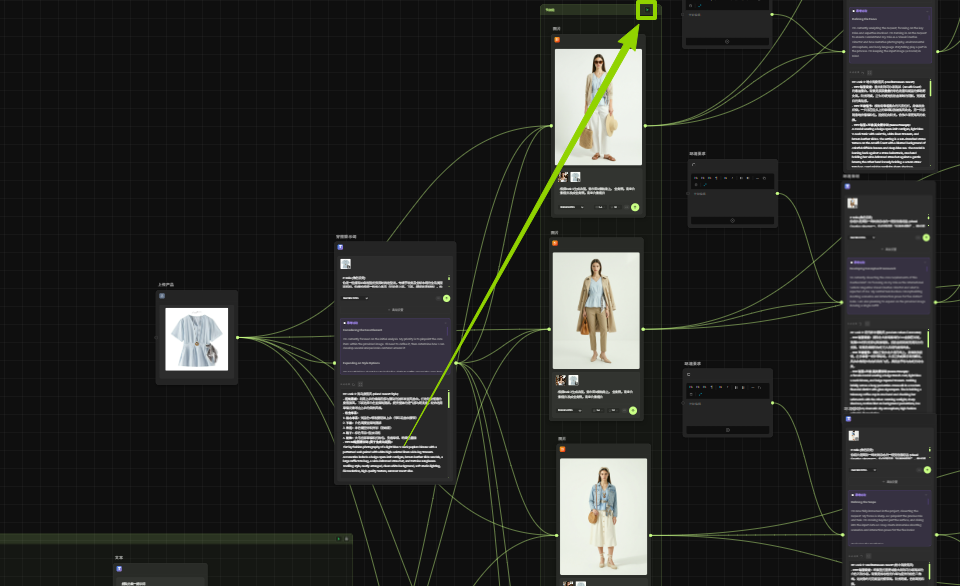The image size is (960, 586).
Task: Click the run button in the group header
Action: tap(646, 10)
